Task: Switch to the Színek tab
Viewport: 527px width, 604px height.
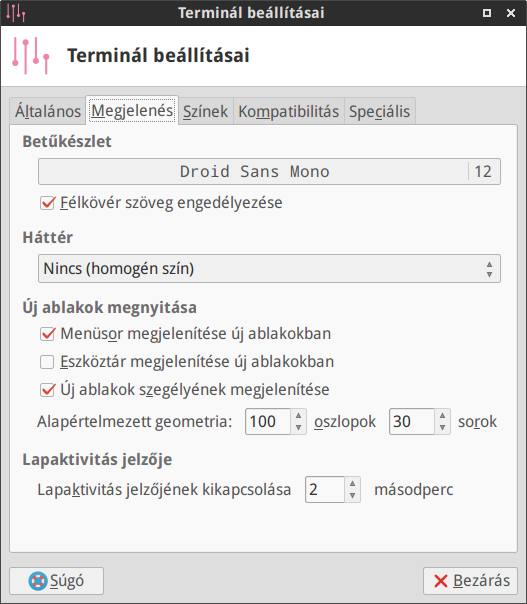Action: tap(205, 112)
